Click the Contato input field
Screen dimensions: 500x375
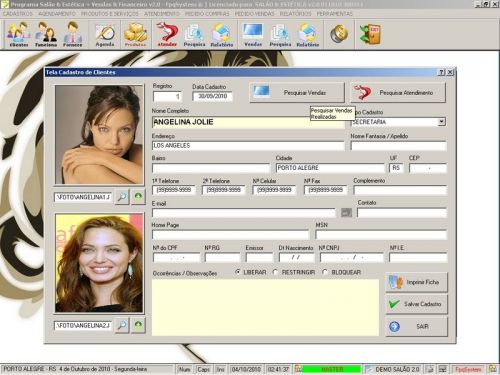(402, 212)
